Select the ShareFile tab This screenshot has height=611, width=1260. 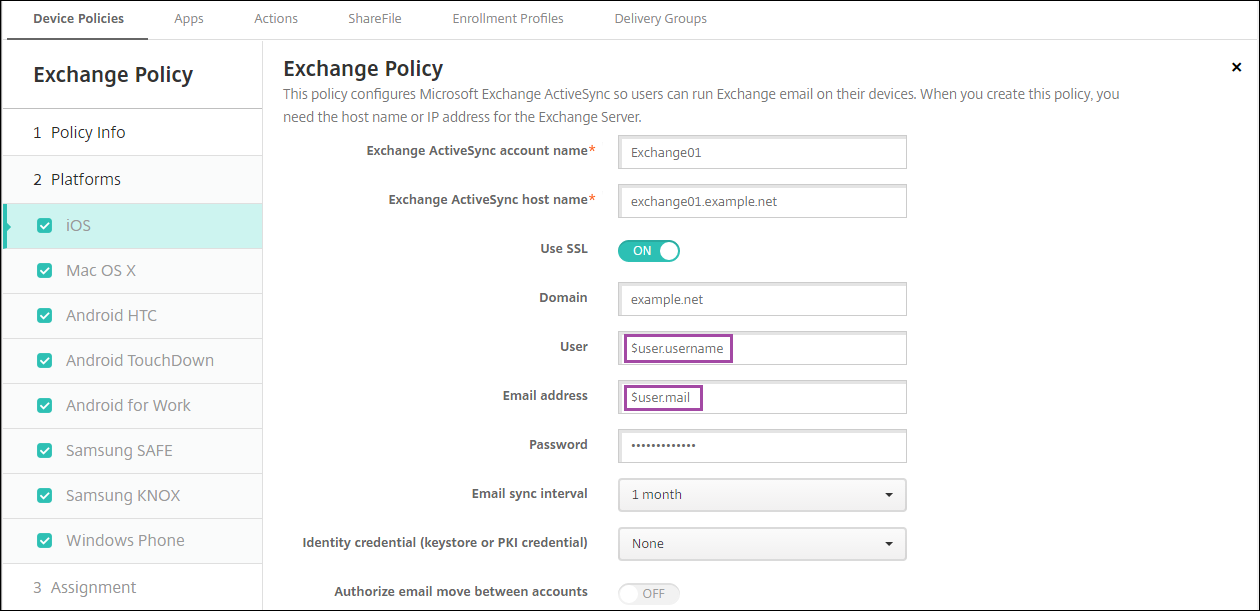(x=375, y=19)
